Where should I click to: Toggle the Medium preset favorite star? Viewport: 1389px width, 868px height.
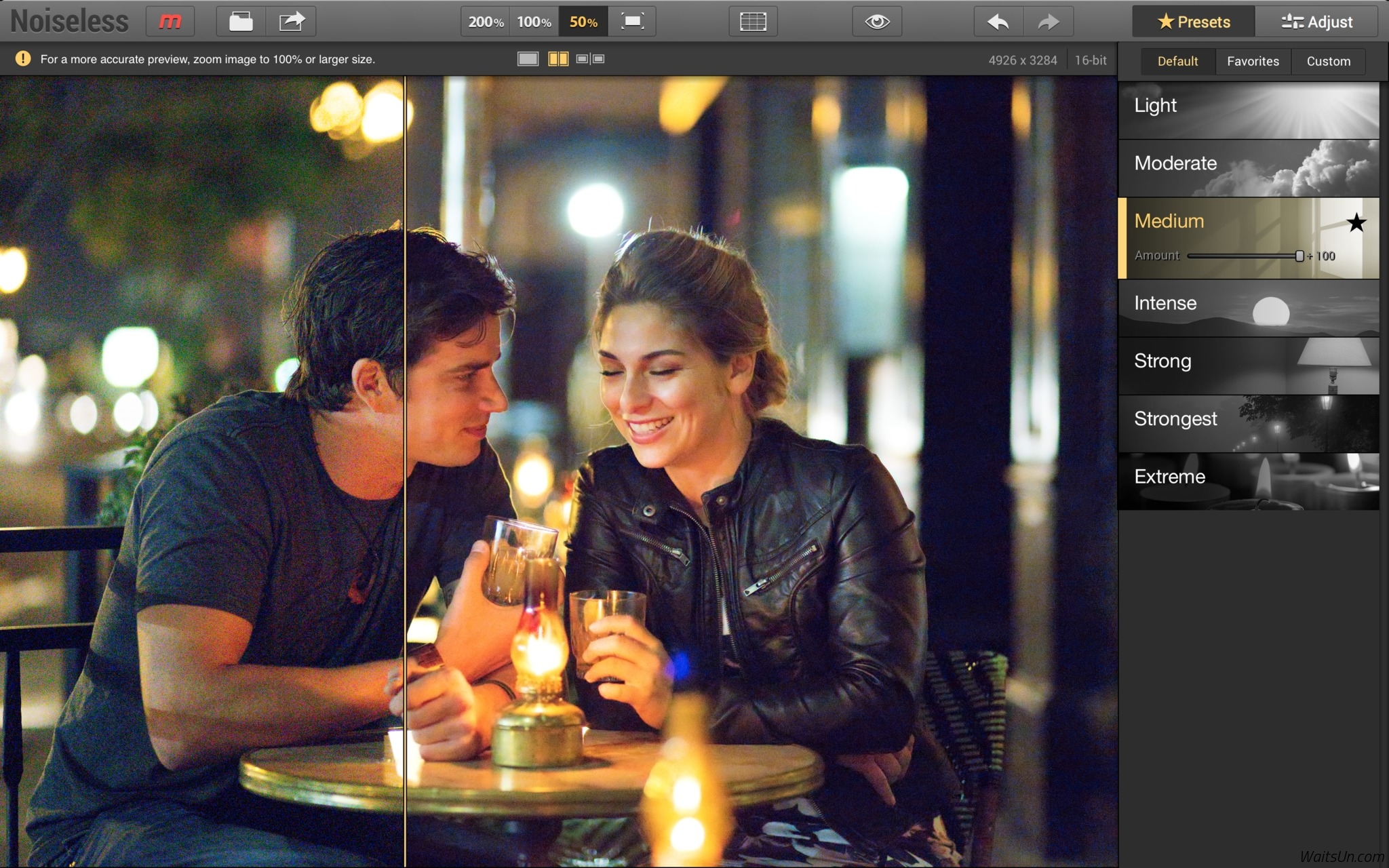pos(1356,222)
